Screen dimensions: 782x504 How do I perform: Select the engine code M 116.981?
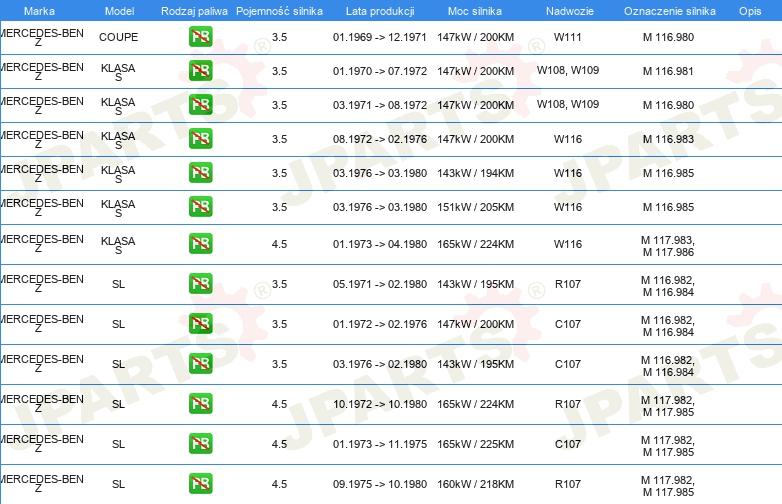[668, 71]
